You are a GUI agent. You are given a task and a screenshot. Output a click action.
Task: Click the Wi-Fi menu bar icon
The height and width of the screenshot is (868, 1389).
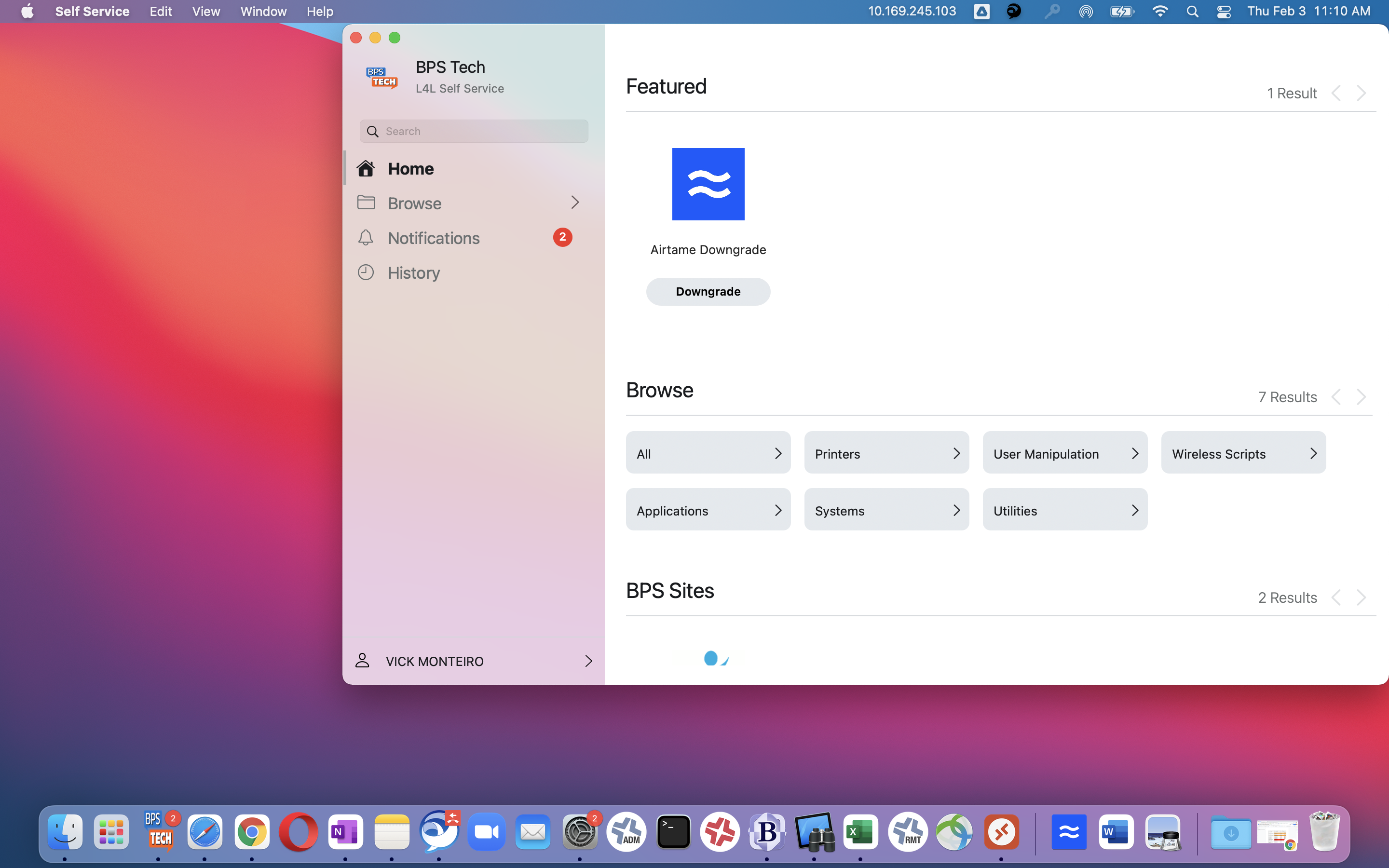tap(1160, 12)
